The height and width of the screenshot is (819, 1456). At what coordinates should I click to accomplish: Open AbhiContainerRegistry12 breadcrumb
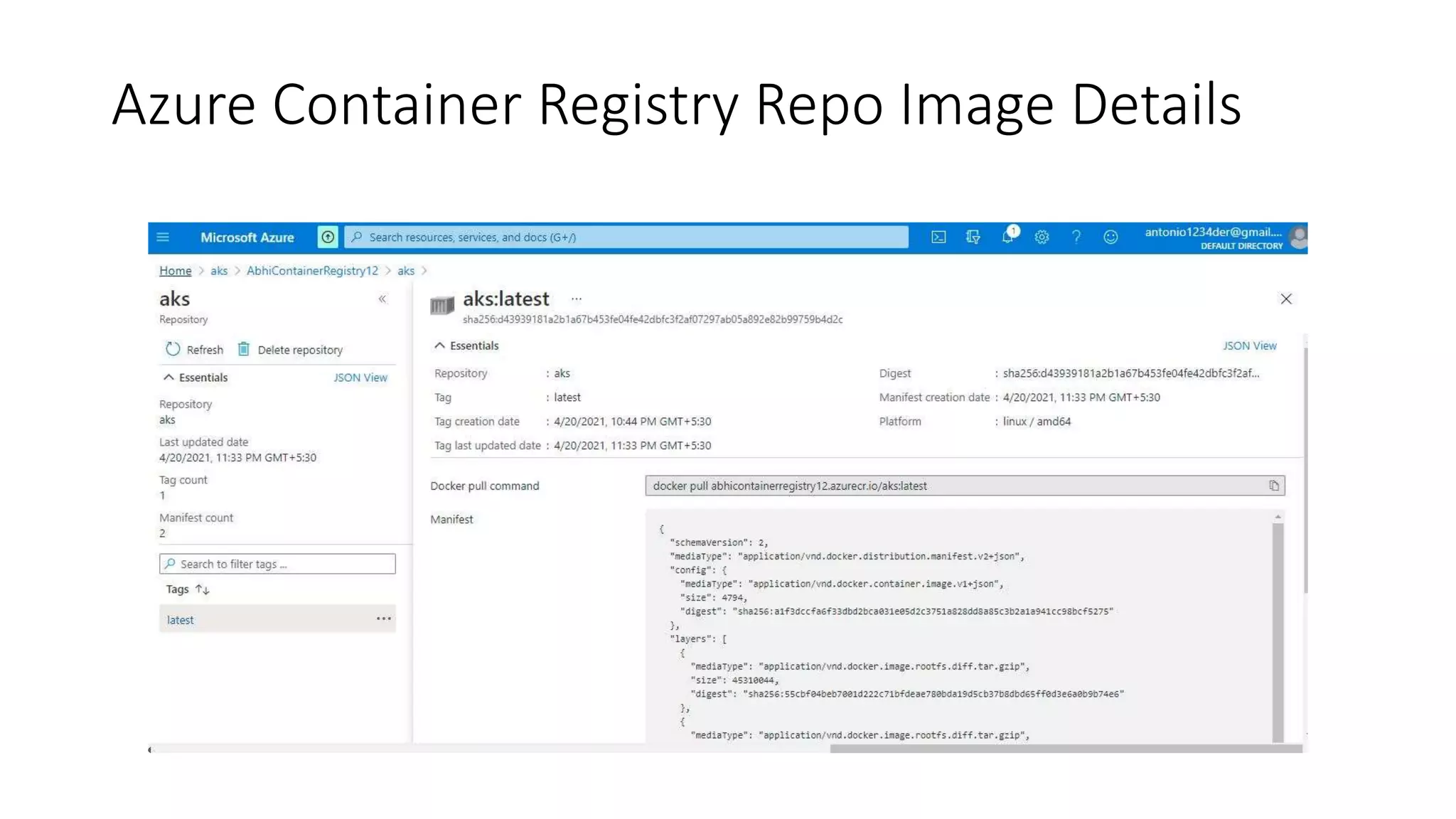point(312,271)
